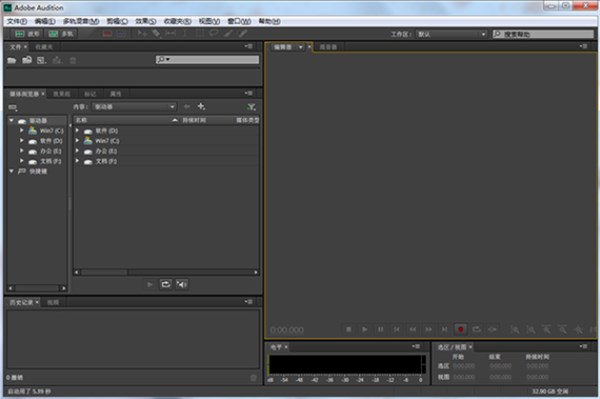The height and width of the screenshot is (399, 600).
Task: Select the Marquee Selection tool
Action: click(x=199, y=33)
